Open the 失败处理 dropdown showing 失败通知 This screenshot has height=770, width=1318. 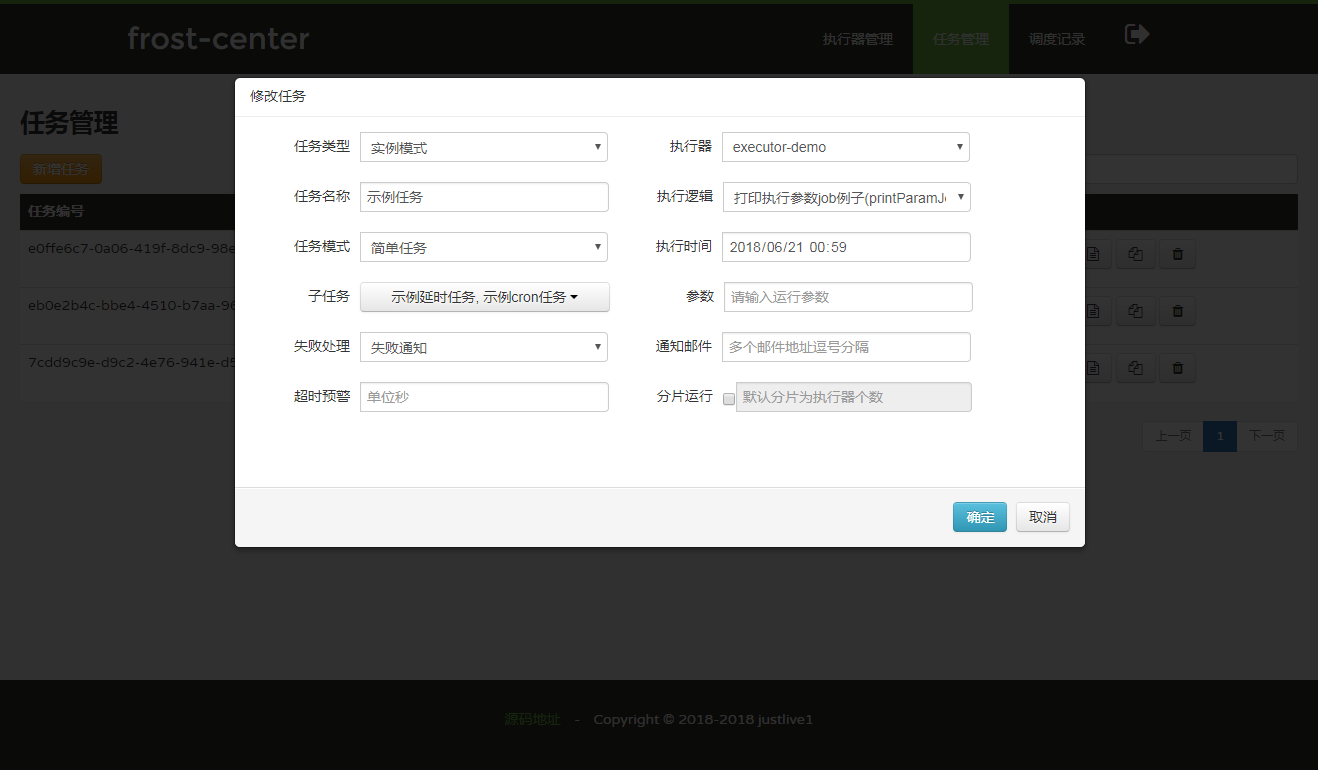click(x=484, y=347)
